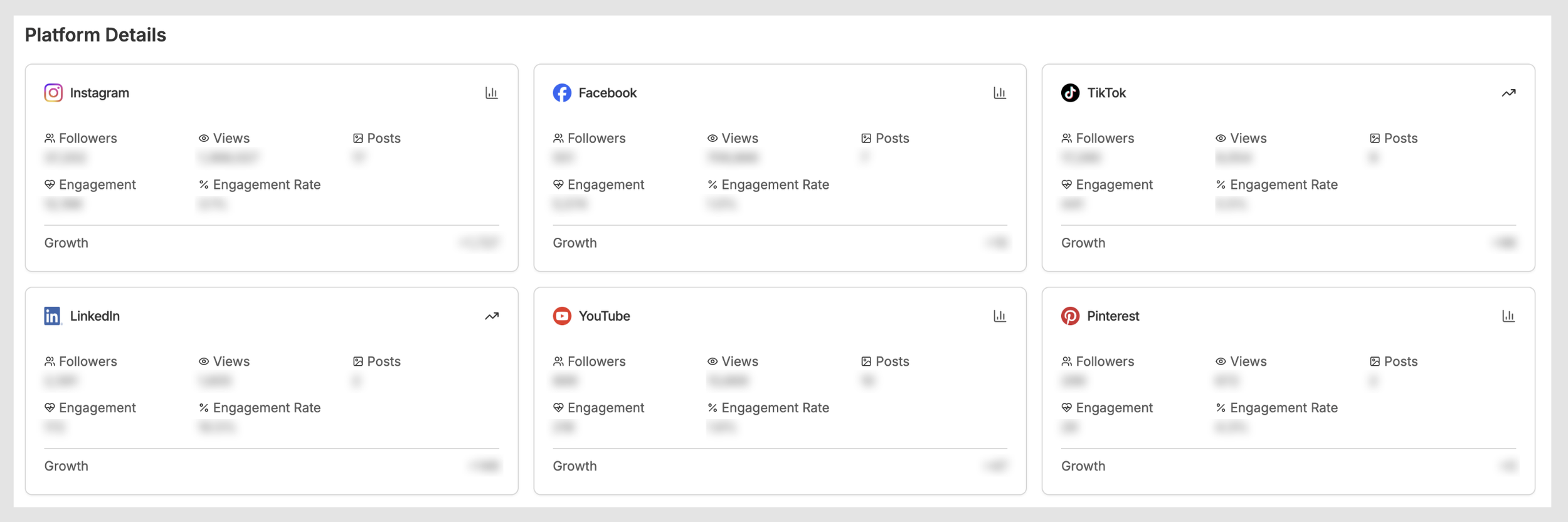Click the Platform Details heading

[x=95, y=35]
